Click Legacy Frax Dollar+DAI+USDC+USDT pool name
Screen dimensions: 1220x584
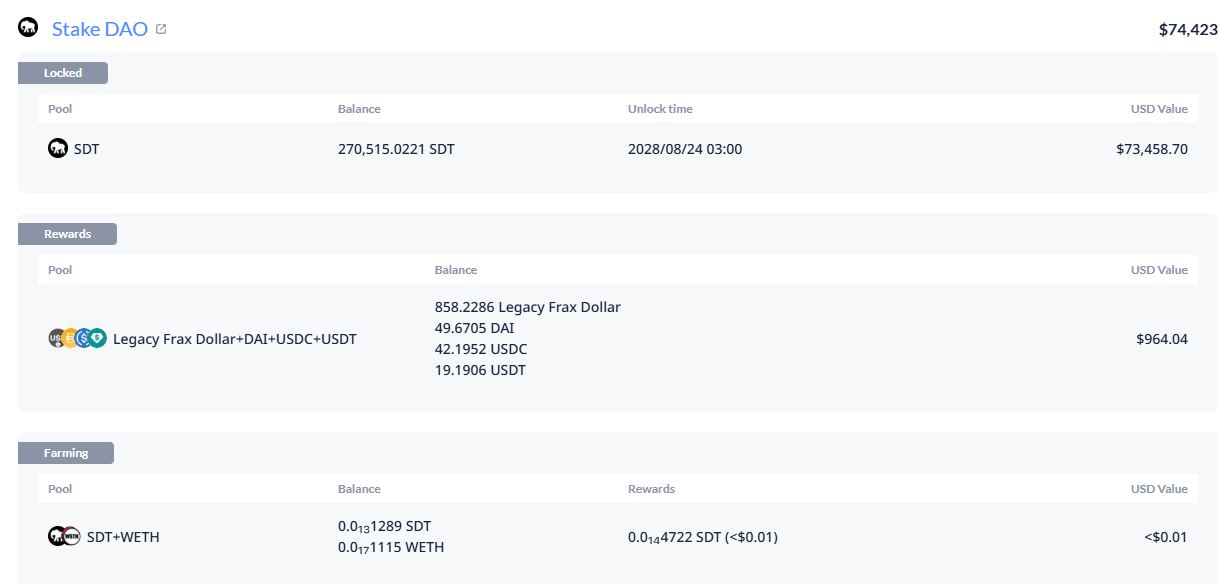(x=235, y=339)
